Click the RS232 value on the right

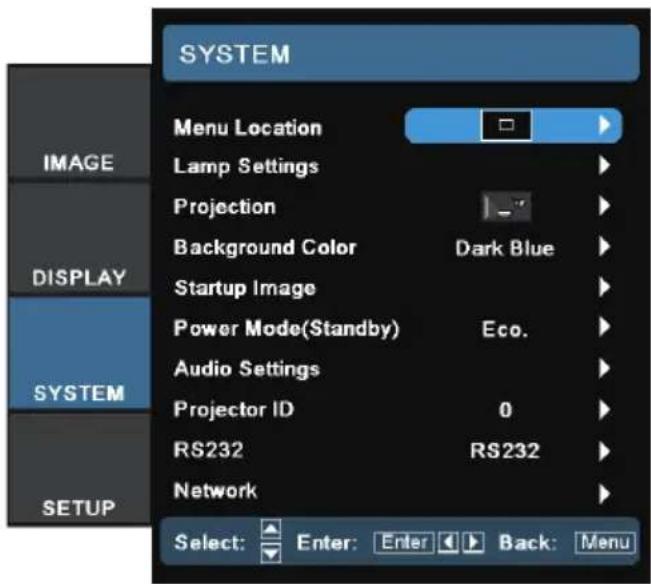tap(505, 451)
